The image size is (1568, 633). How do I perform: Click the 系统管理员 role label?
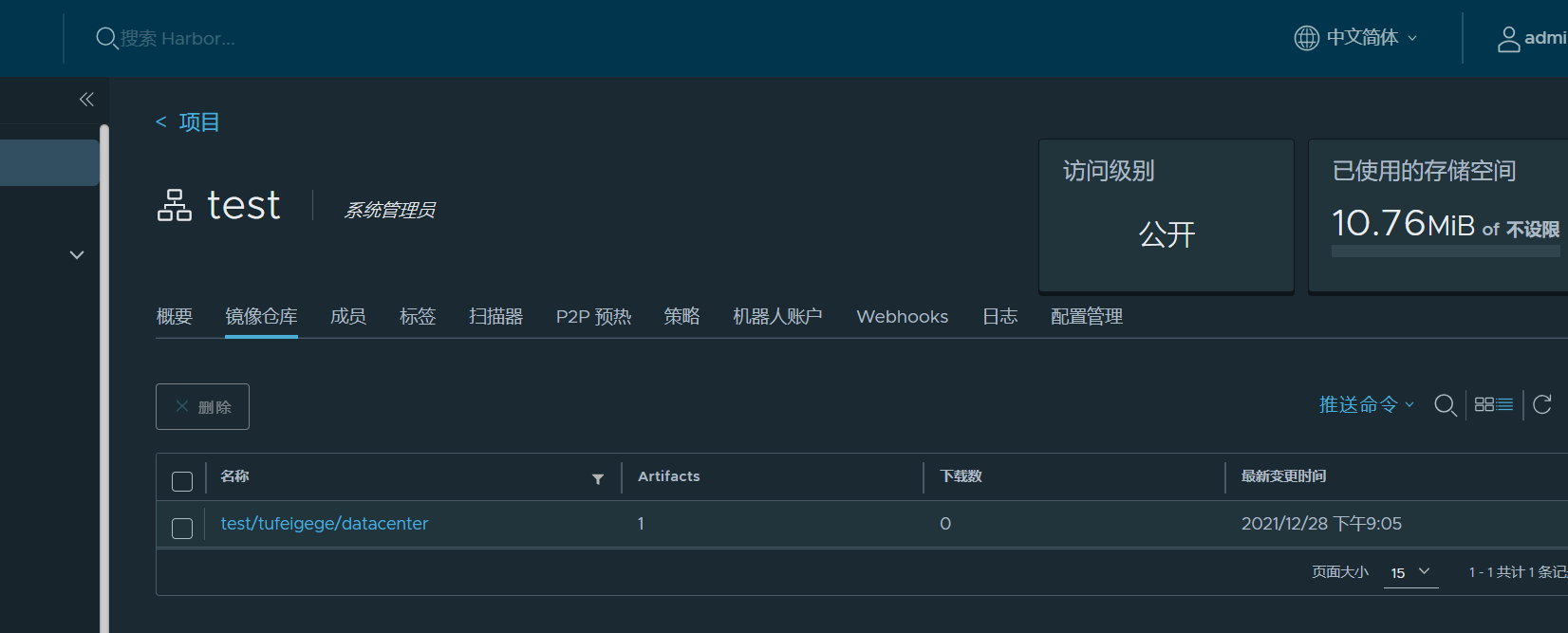click(x=389, y=210)
